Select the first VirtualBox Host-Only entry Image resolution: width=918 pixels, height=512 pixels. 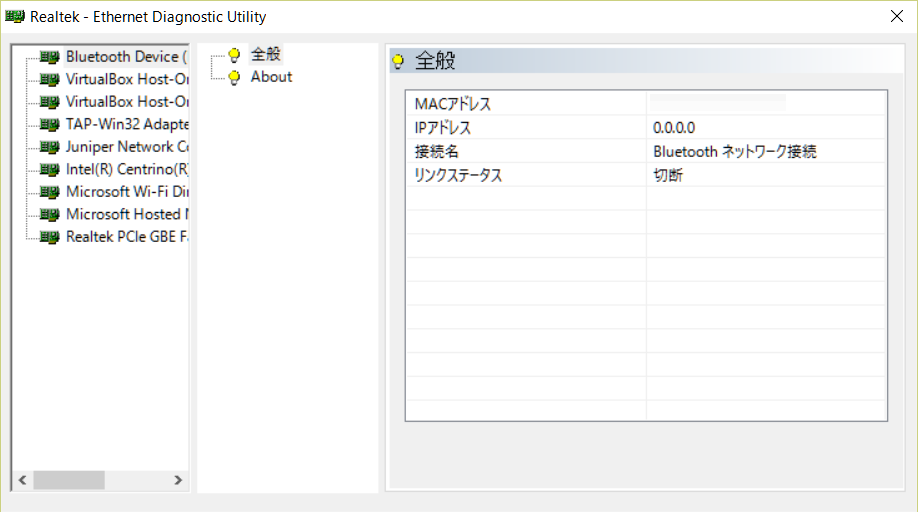[x=127, y=79]
